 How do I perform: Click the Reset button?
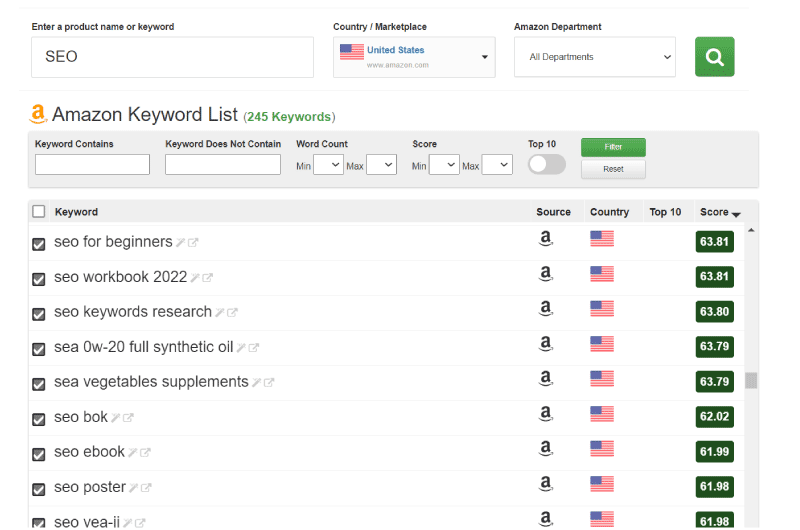[x=613, y=169]
